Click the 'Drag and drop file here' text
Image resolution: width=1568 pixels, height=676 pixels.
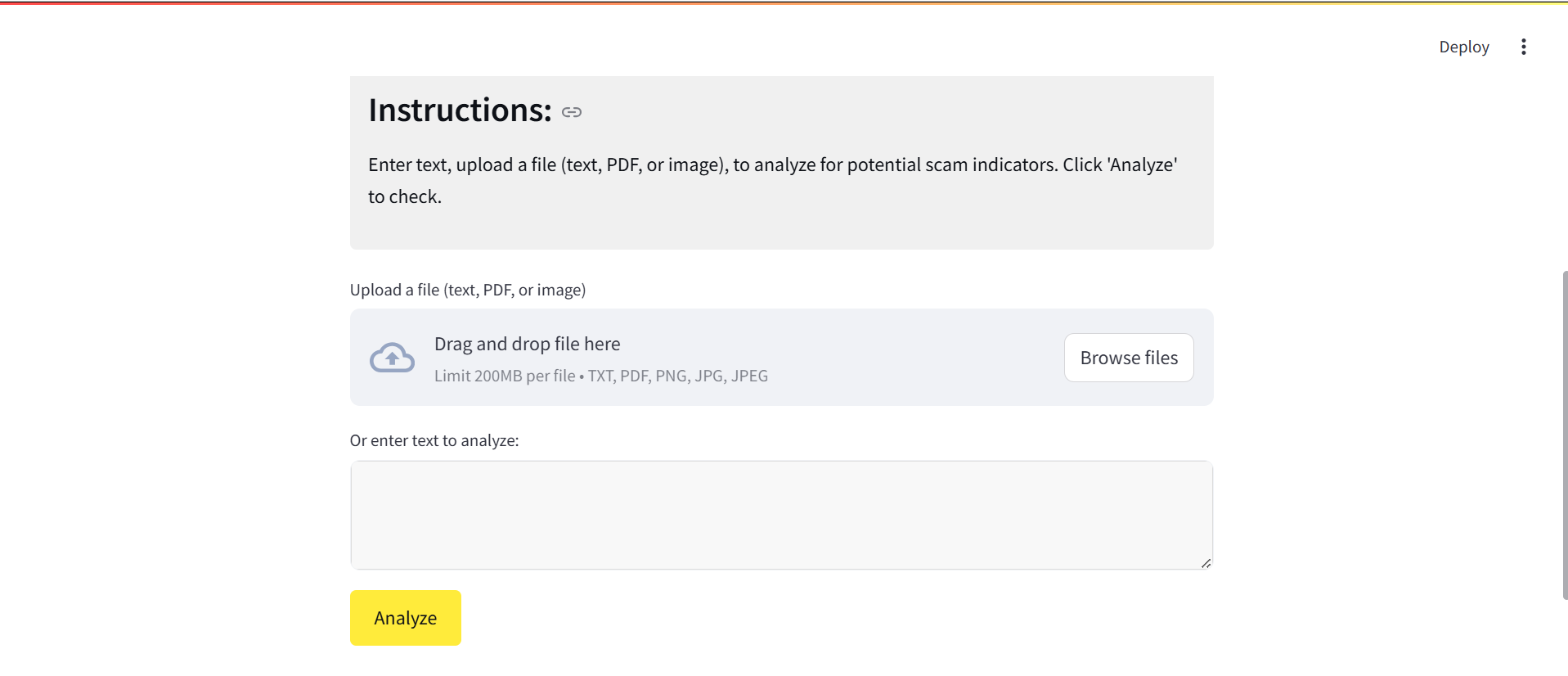coord(527,344)
